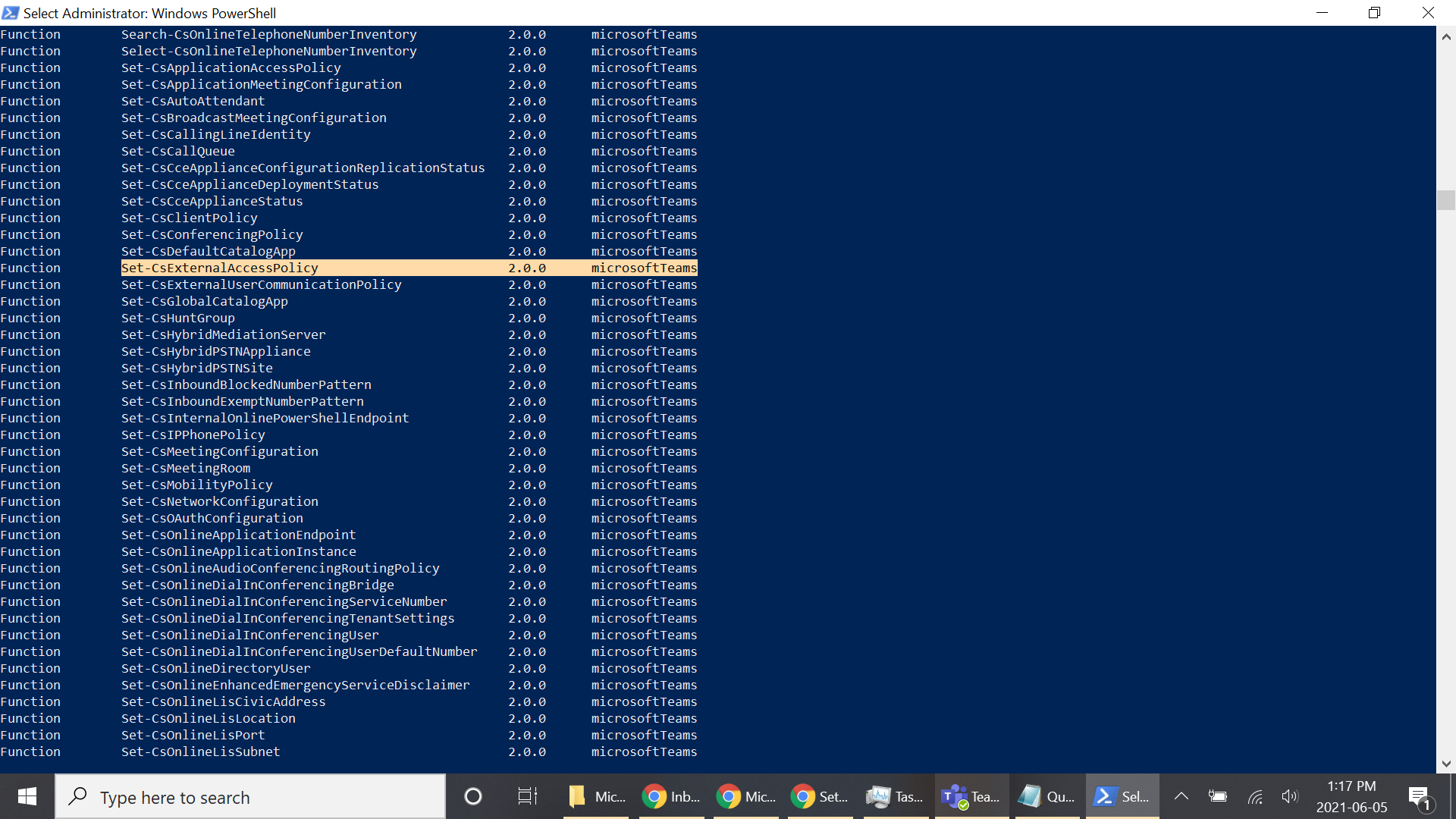This screenshot has width=1456, height=819.
Task: Click Set-CsClientPolicy text
Action: tap(190, 218)
